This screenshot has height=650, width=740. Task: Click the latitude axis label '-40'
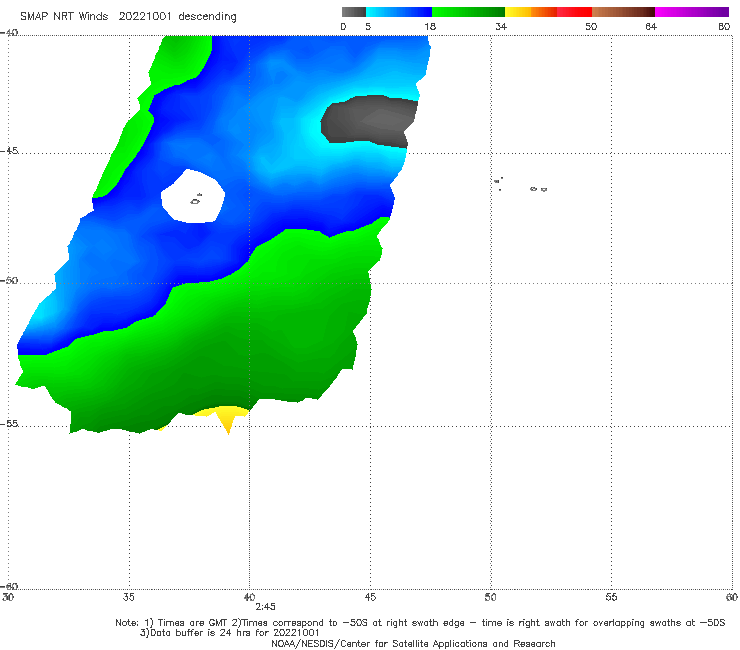pyautogui.click(x=9, y=33)
